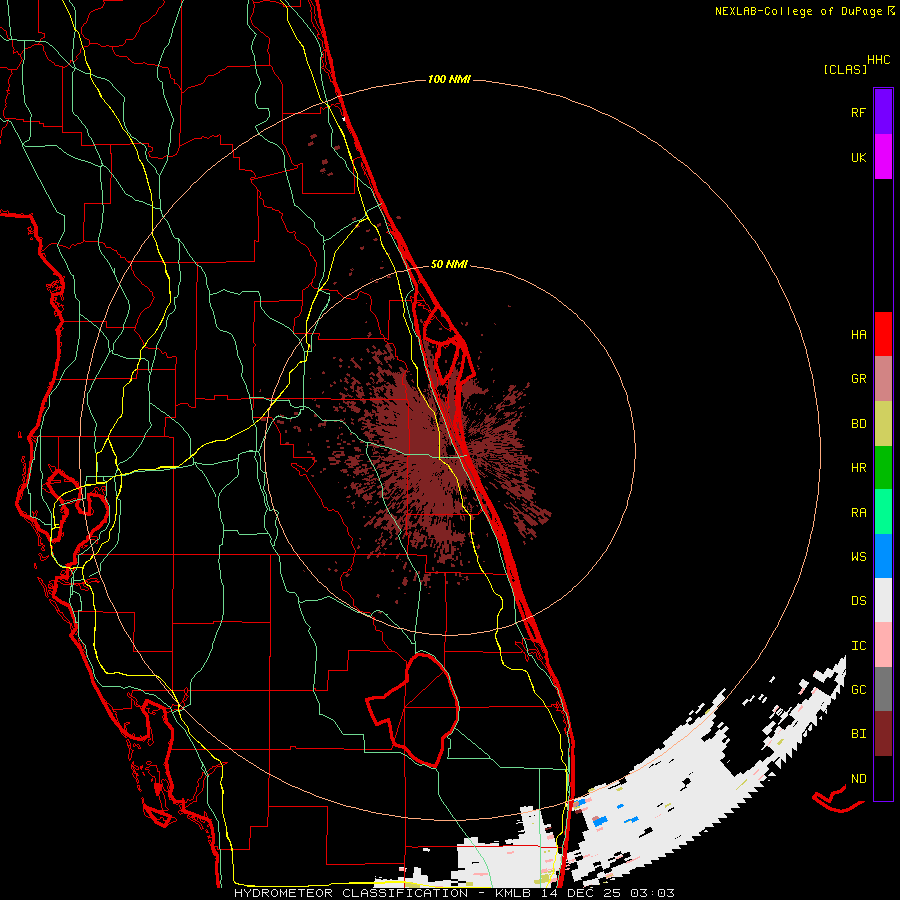The width and height of the screenshot is (900, 900).
Task: Click the IC legend label
Action: click(x=858, y=646)
